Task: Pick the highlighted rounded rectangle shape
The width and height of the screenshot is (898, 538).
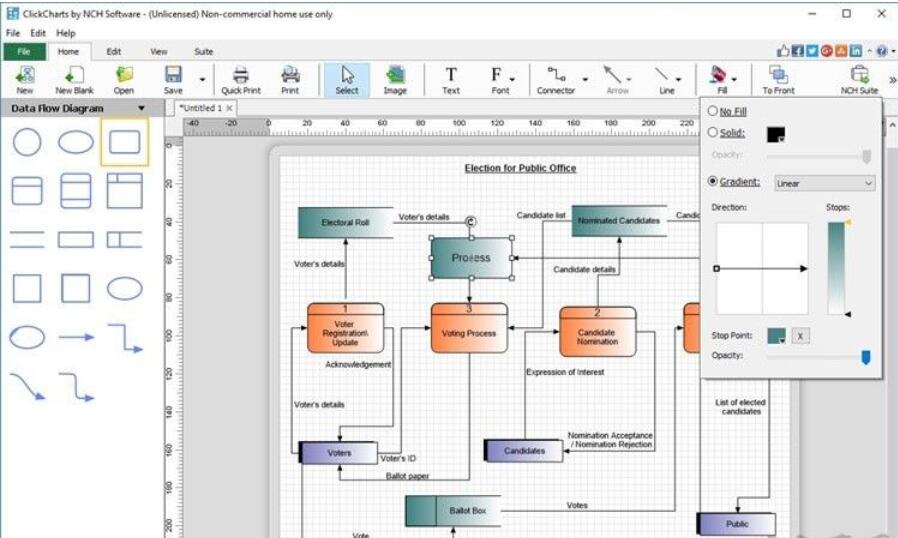Action: [124, 142]
